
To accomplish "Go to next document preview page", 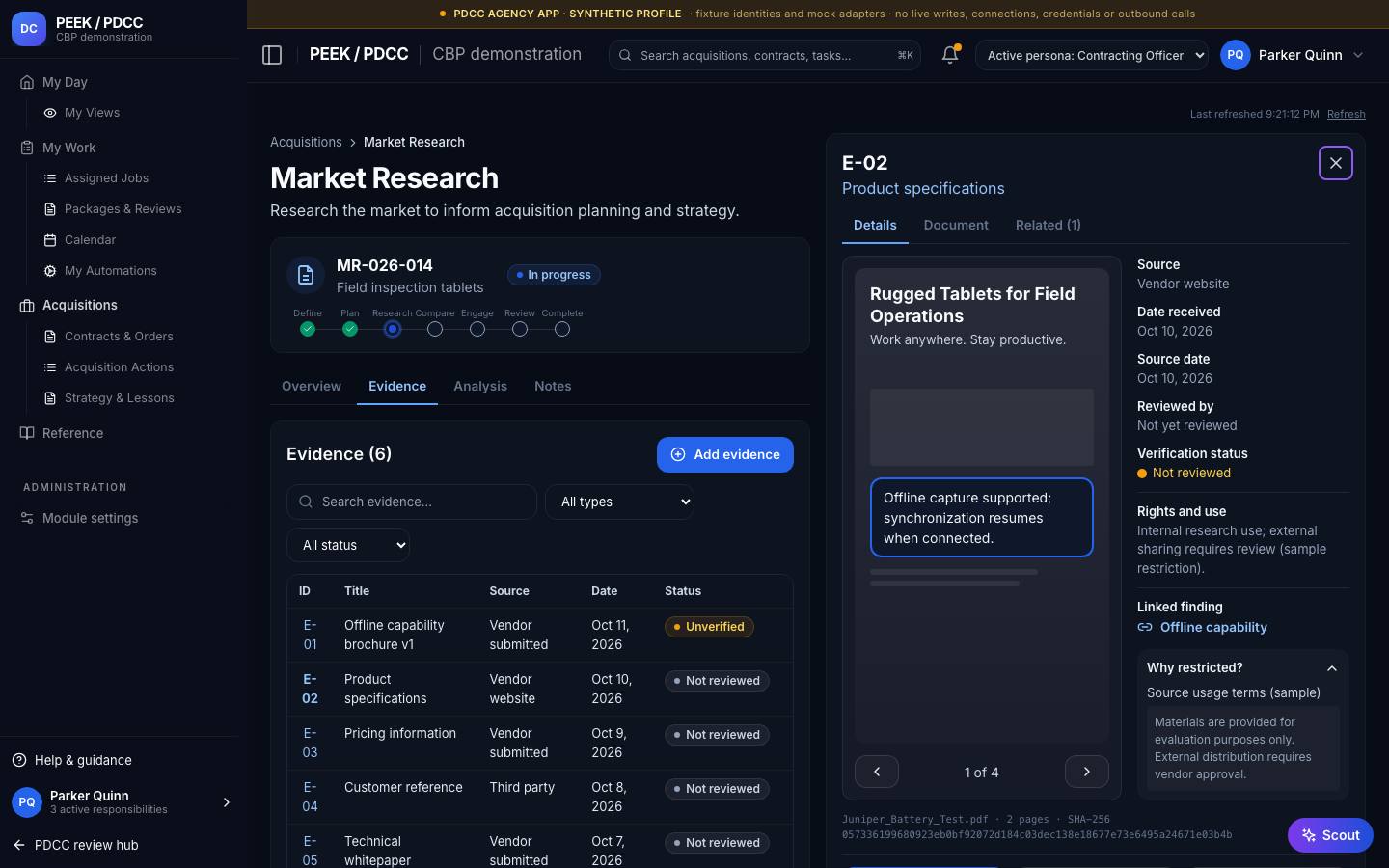I will [x=1087, y=772].
